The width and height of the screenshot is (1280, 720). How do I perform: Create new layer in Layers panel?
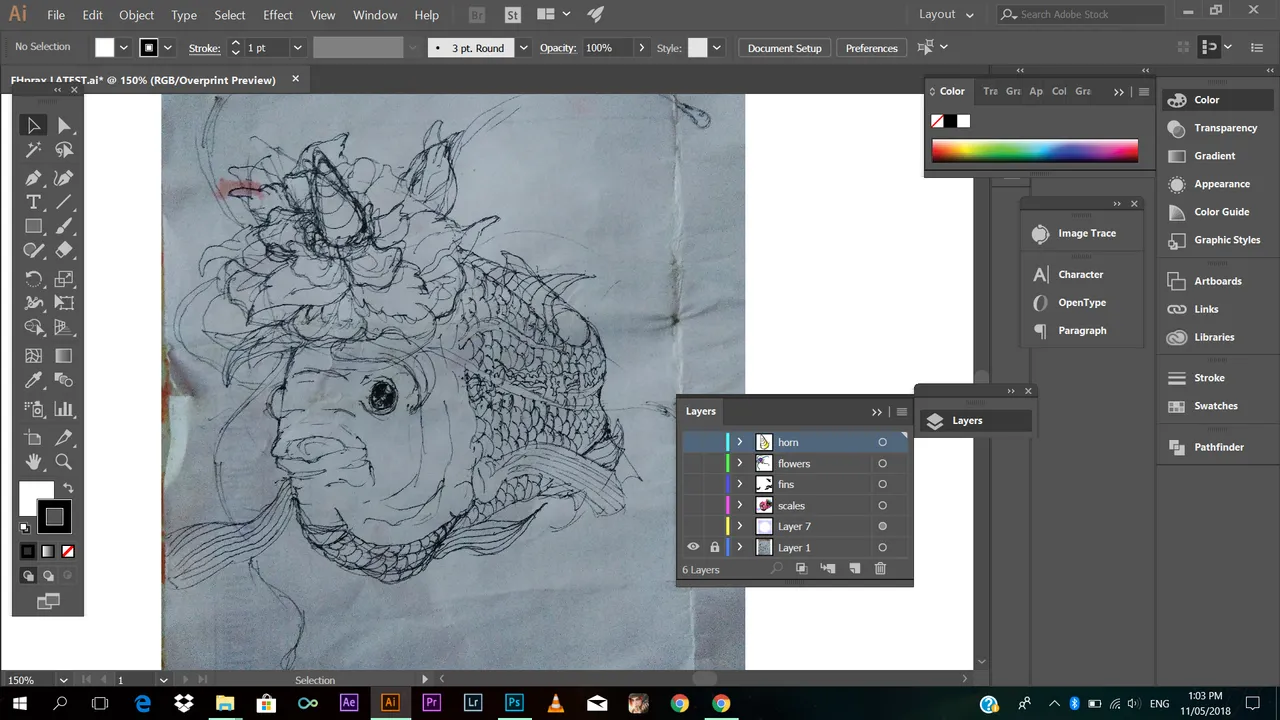click(x=854, y=568)
